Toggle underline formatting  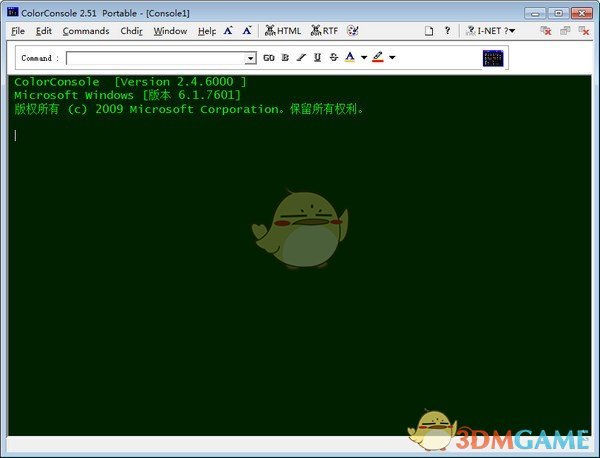click(317, 57)
